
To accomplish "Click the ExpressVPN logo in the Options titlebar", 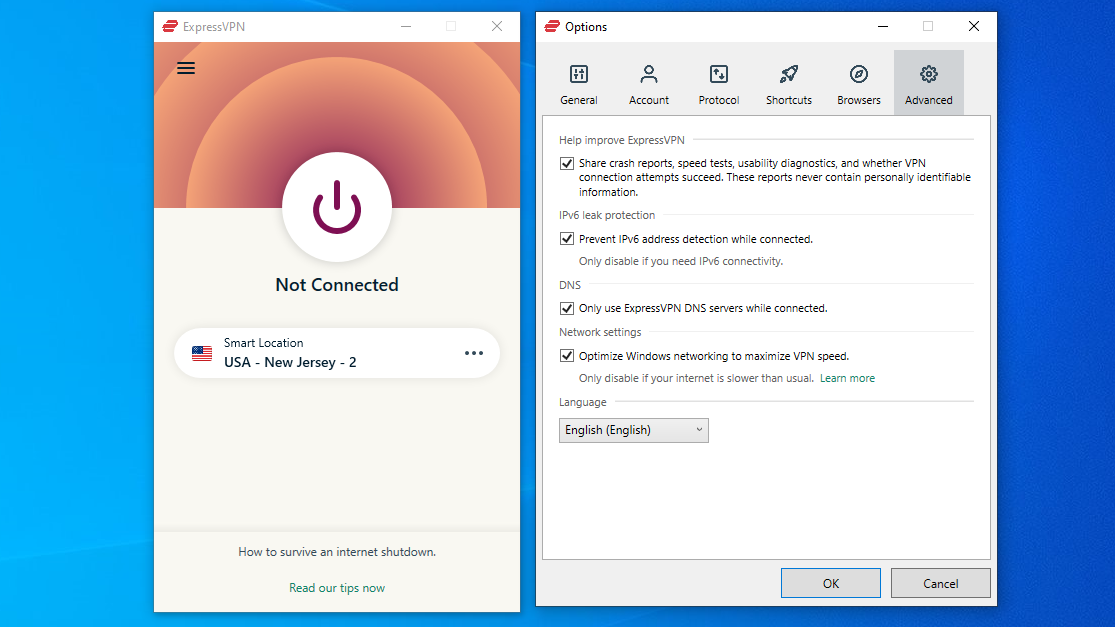I will tap(551, 26).
